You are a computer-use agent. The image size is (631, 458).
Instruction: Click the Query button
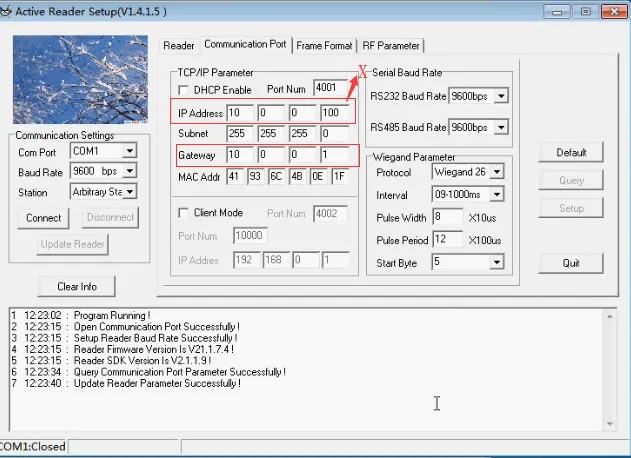pyautogui.click(x=571, y=180)
